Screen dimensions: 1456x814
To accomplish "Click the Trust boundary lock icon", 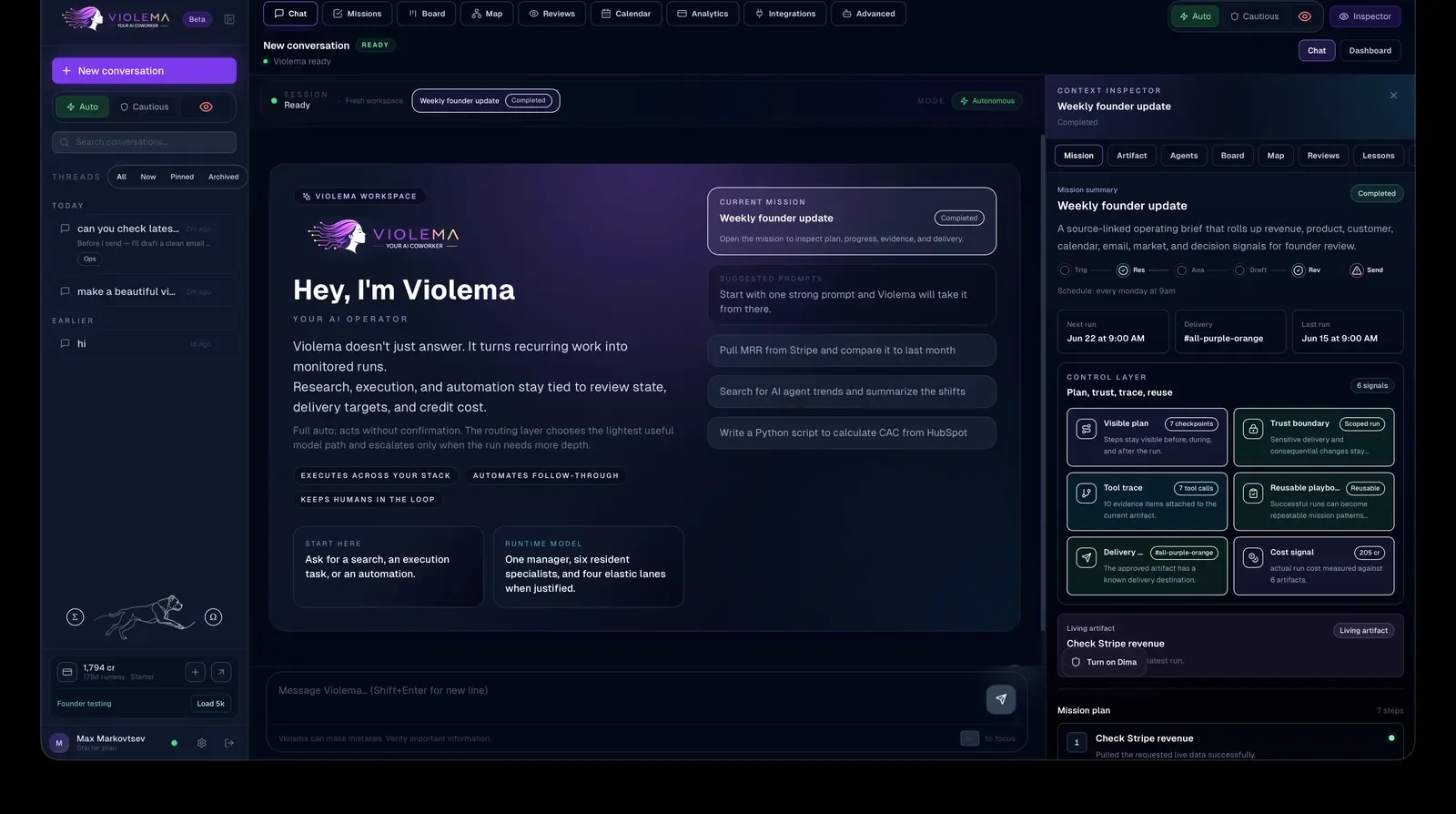I will [1253, 429].
